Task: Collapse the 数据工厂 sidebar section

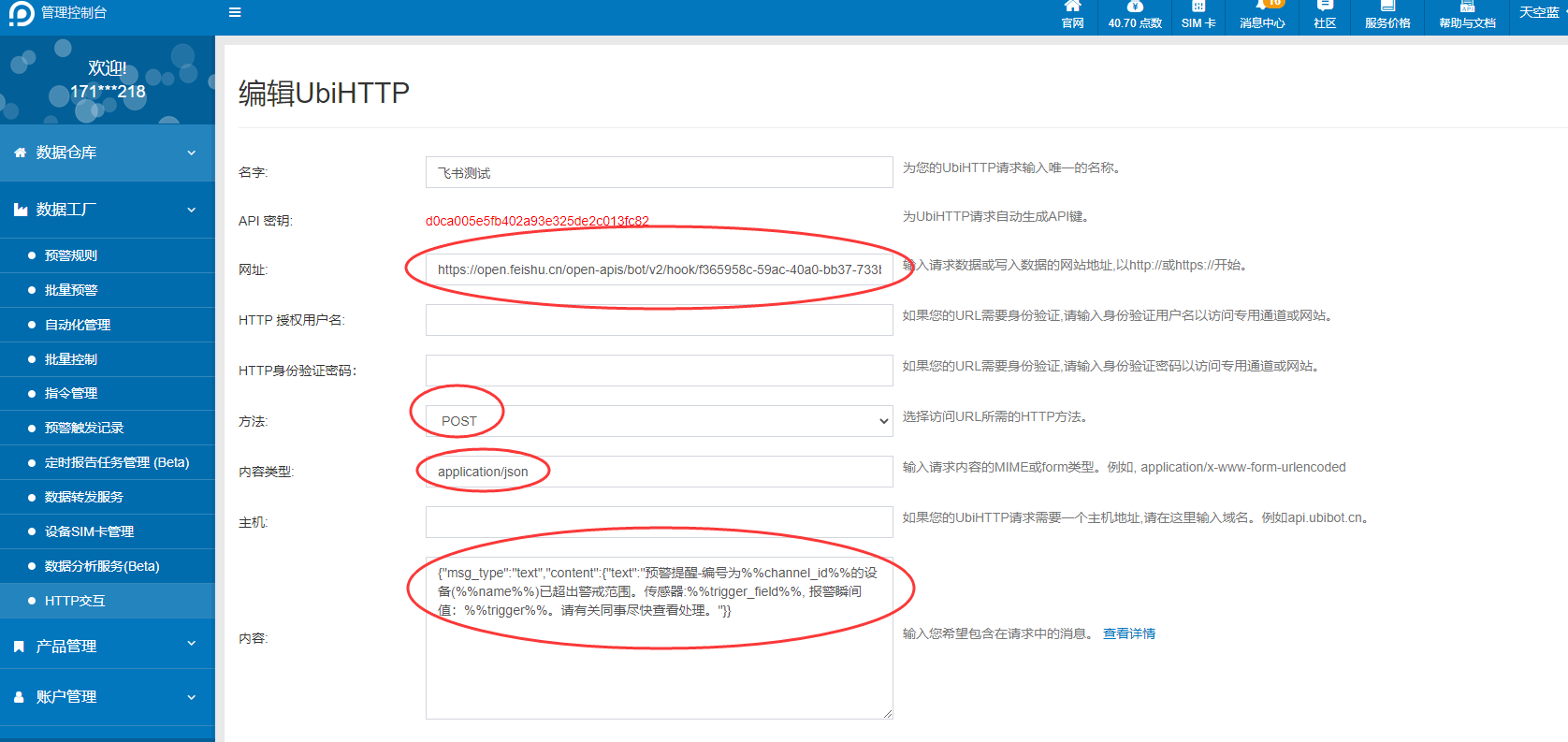Action: (108, 210)
